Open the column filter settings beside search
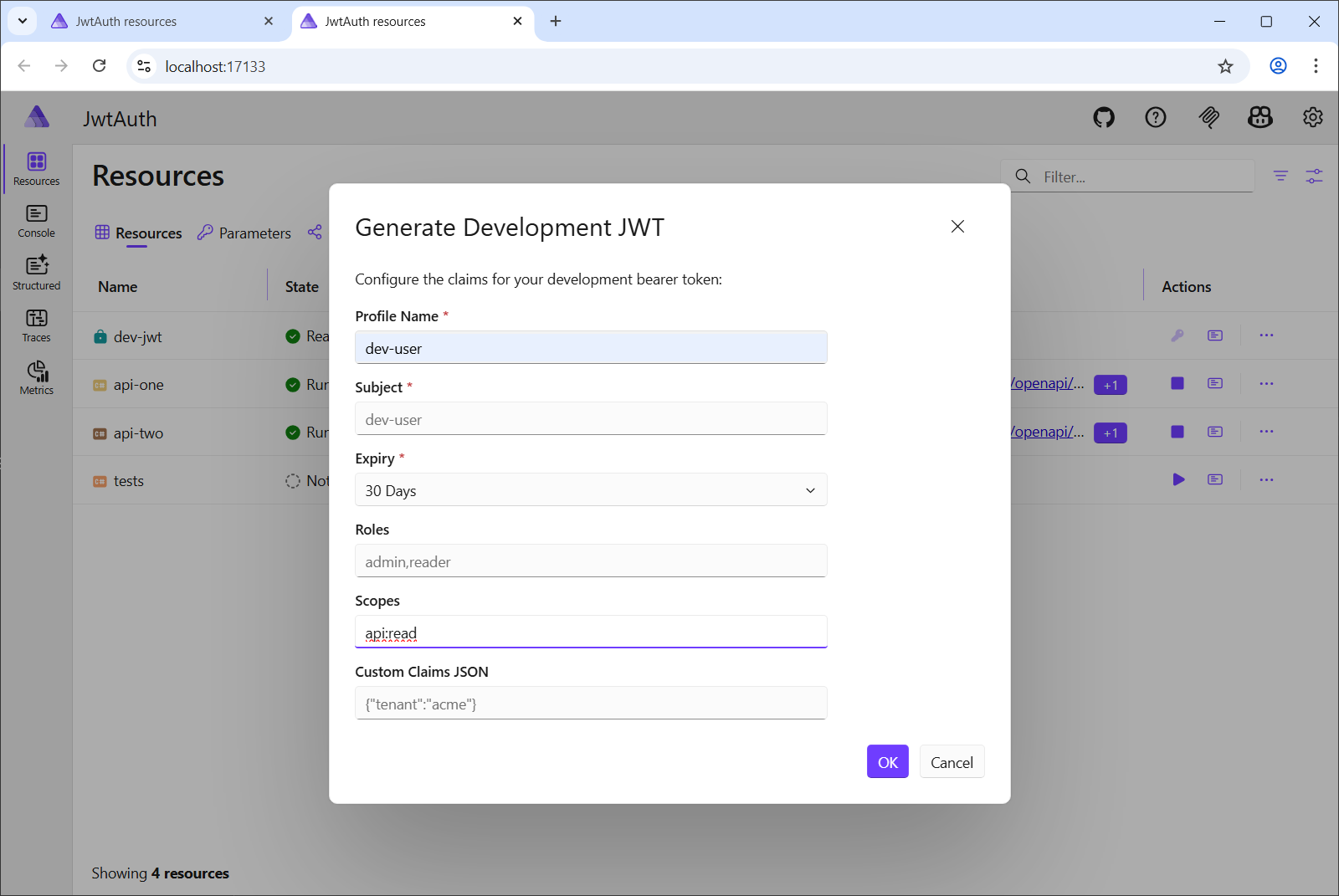Image resolution: width=1339 pixels, height=896 pixels. click(1314, 177)
